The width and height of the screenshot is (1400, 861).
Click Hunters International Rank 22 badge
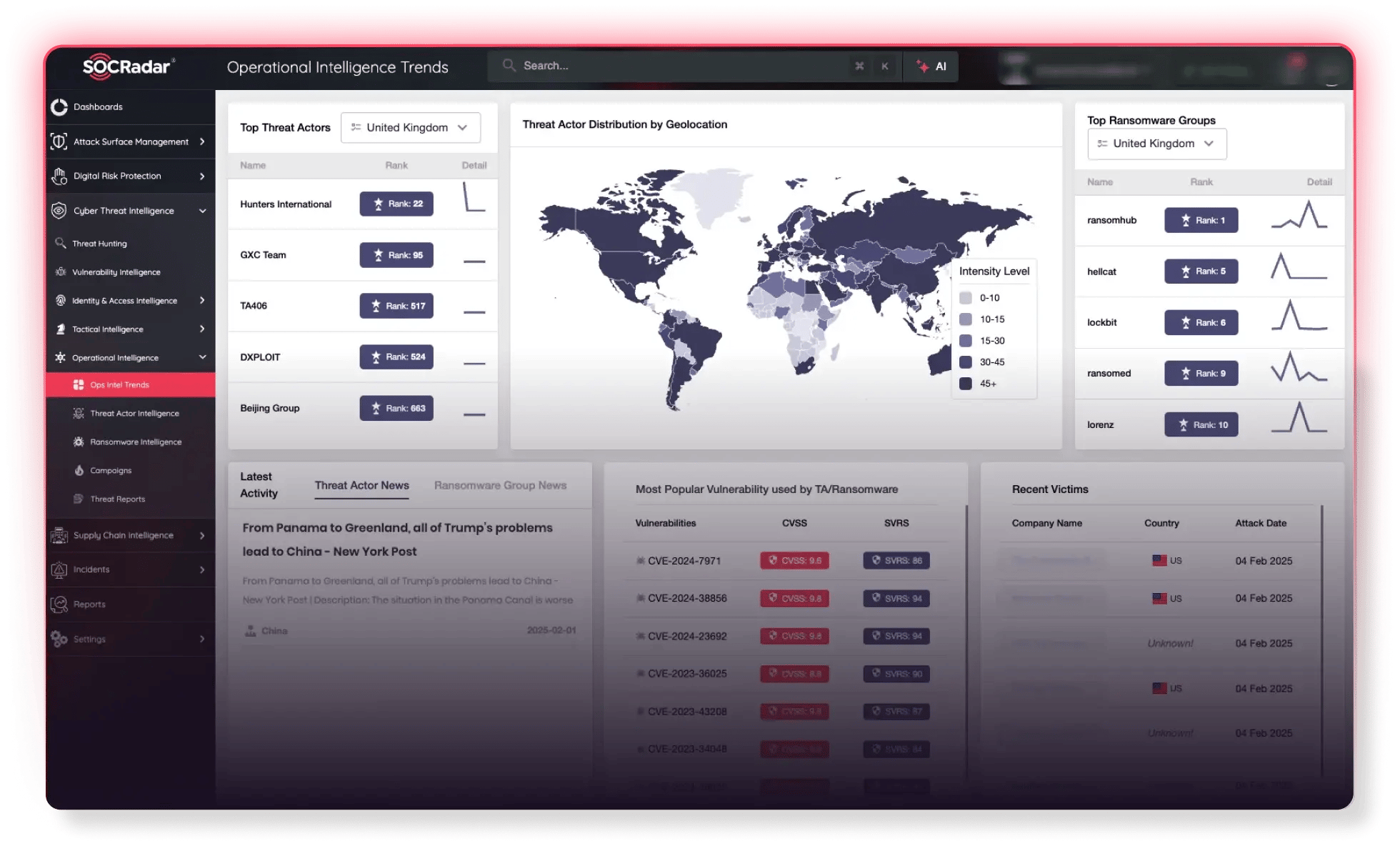(396, 204)
